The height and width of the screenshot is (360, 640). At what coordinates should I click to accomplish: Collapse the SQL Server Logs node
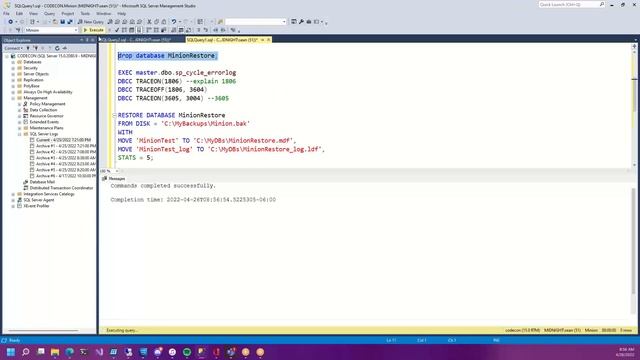[x=19, y=134]
